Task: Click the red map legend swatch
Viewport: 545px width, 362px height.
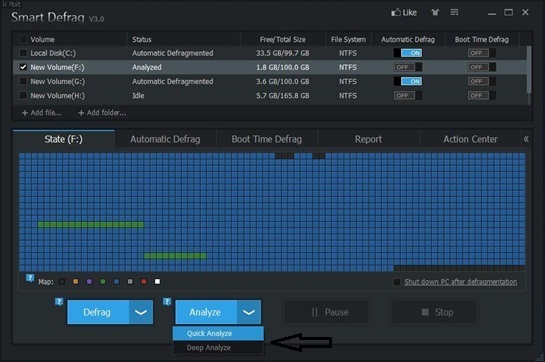Action: tap(144, 281)
